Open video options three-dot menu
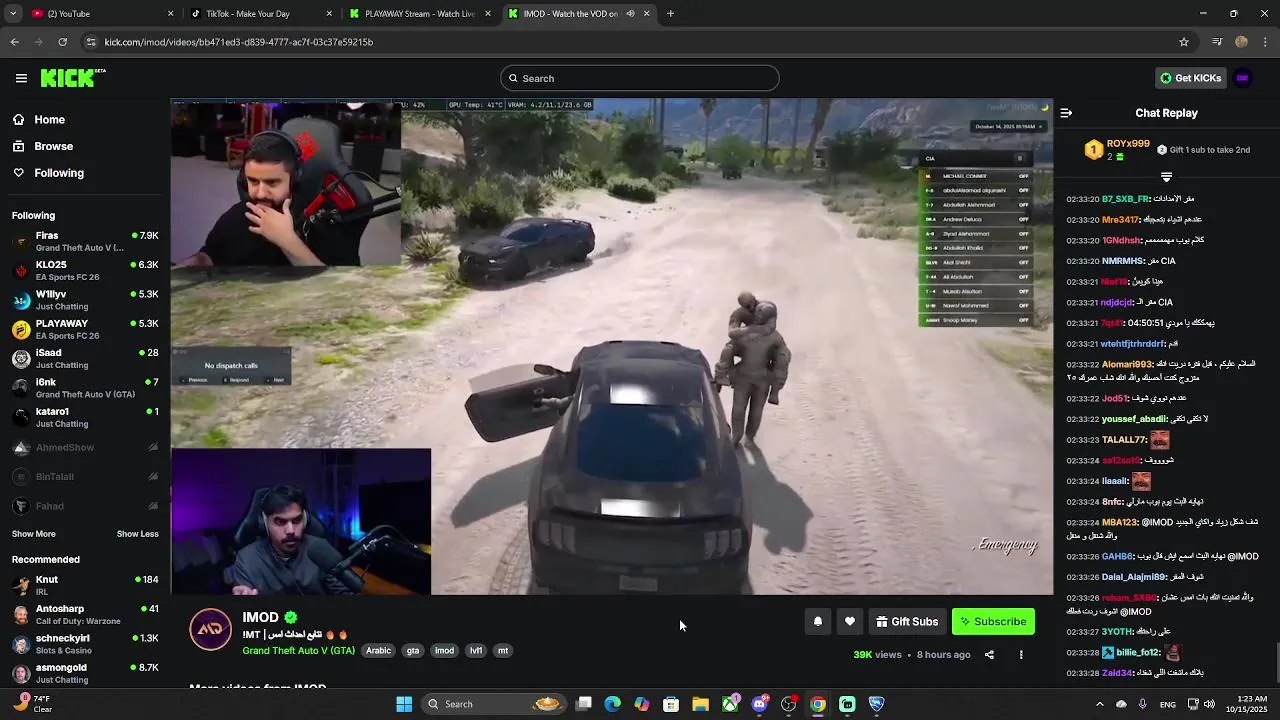1280x720 pixels. click(1021, 655)
